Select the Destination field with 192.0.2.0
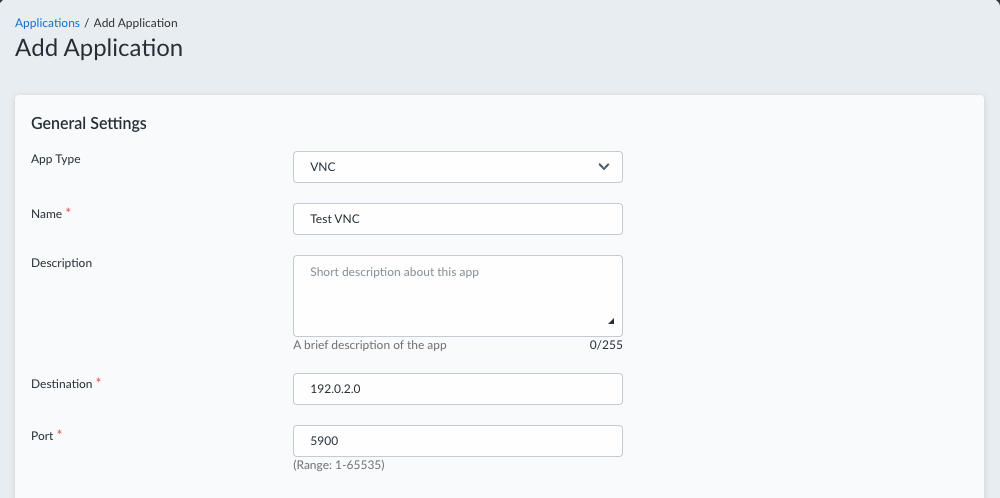The image size is (1000, 498). (457, 389)
